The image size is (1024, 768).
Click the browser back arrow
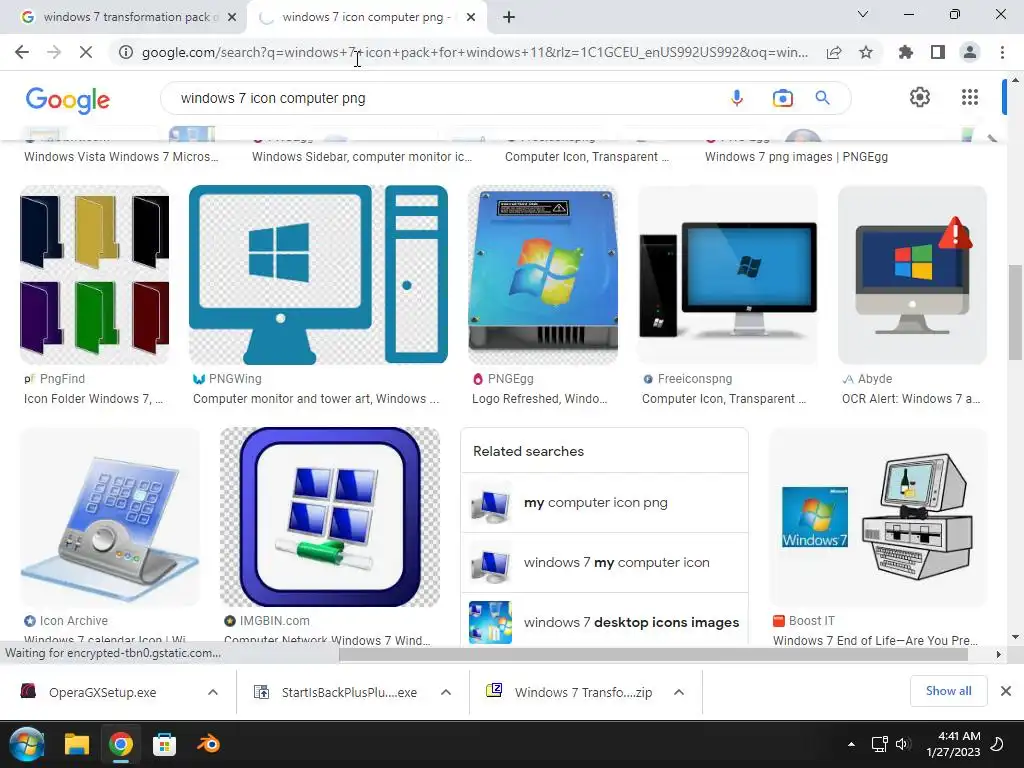point(22,52)
